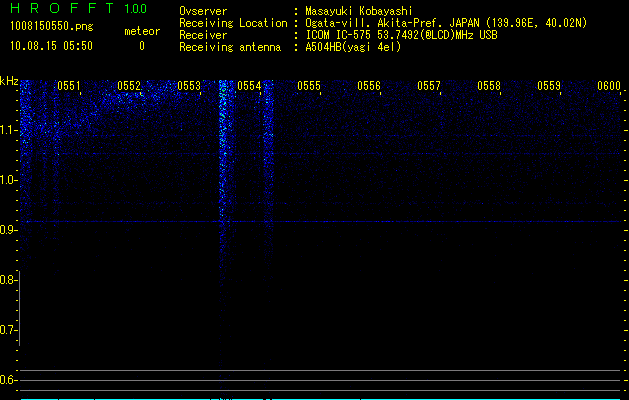Click the 0554 time marker

click(x=249, y=86)
